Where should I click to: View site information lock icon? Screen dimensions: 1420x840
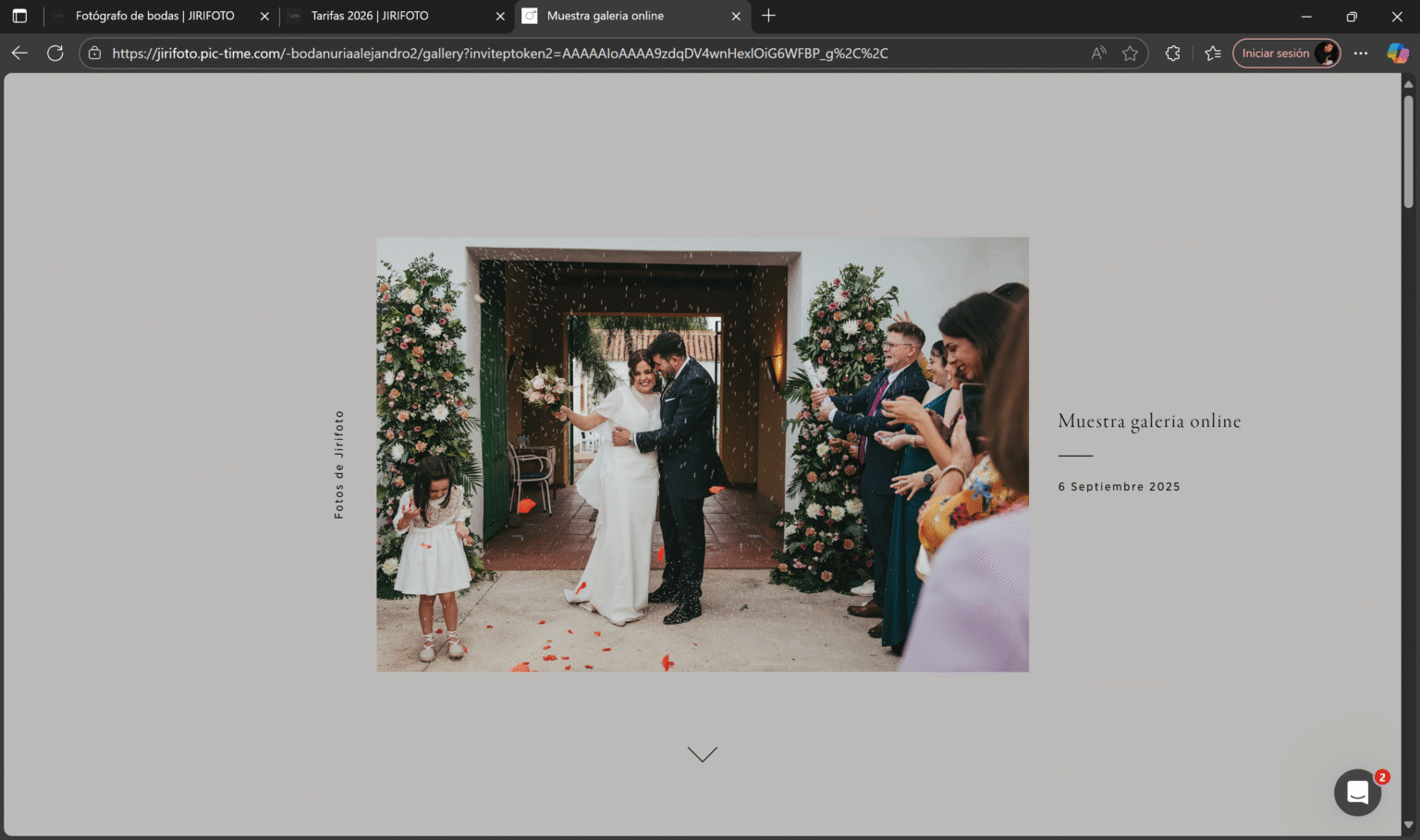[94, 54]
